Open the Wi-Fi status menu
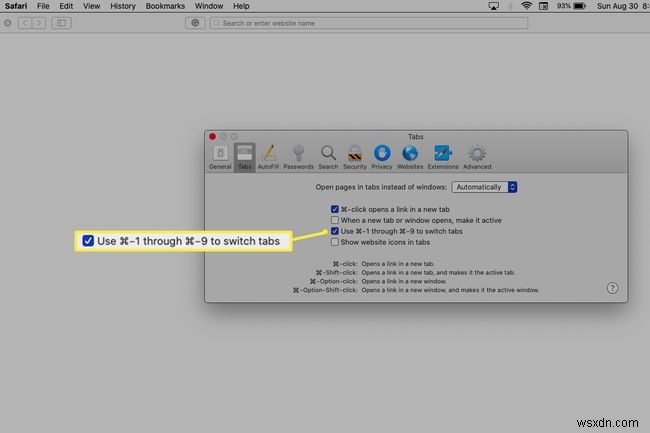 click(x=526, y=6)
